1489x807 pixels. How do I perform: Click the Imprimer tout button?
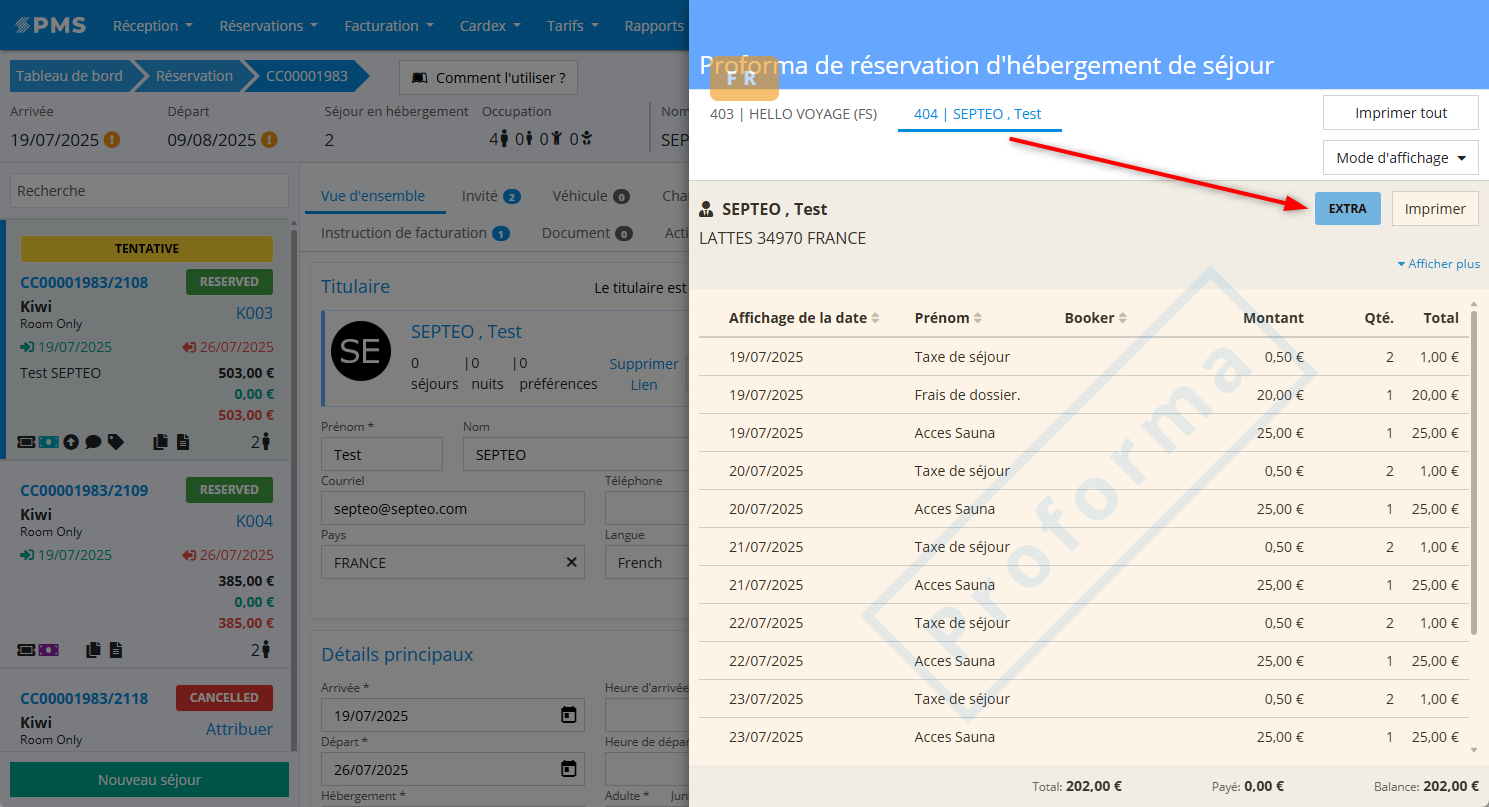point(1400,113)
